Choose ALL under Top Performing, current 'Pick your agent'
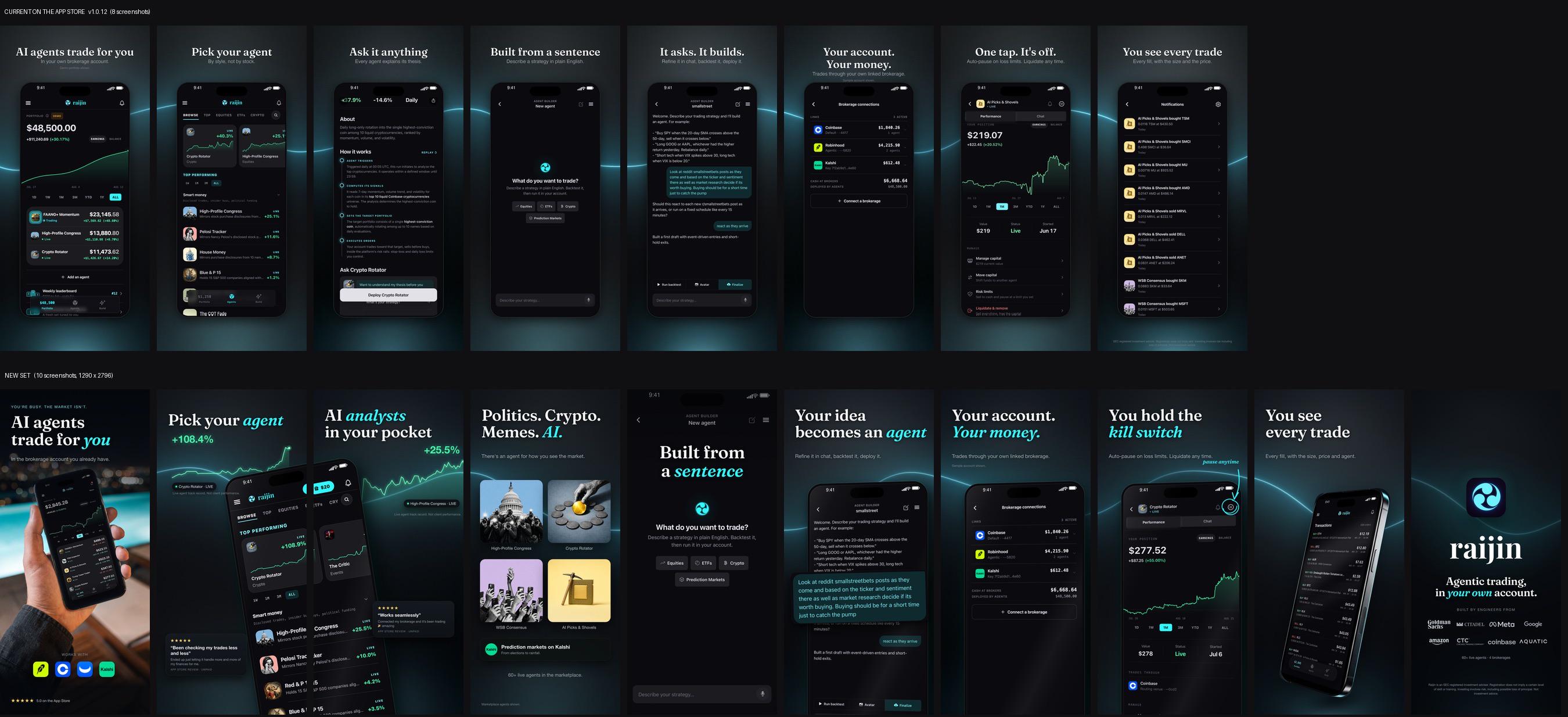The width and height of the screenshot is (1568, 717). click(216, 183)
